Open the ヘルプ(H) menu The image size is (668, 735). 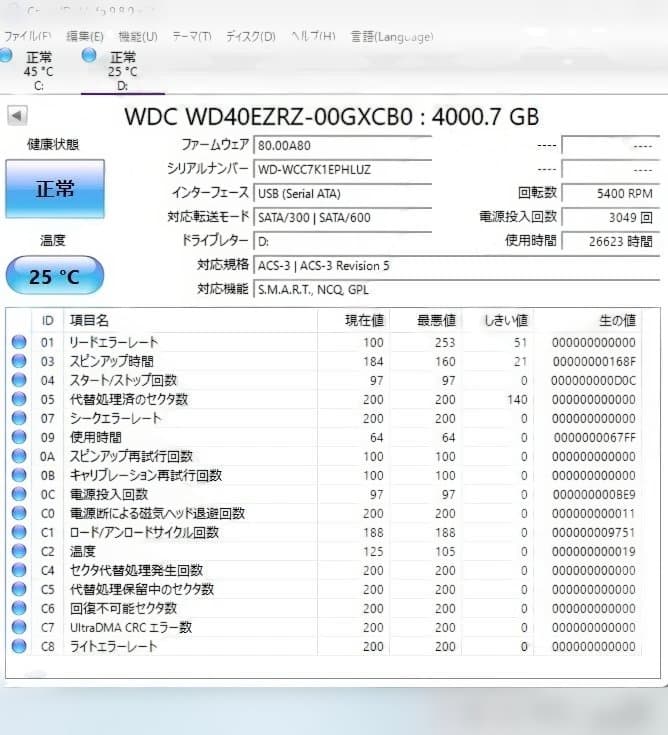tap(313, 37)
